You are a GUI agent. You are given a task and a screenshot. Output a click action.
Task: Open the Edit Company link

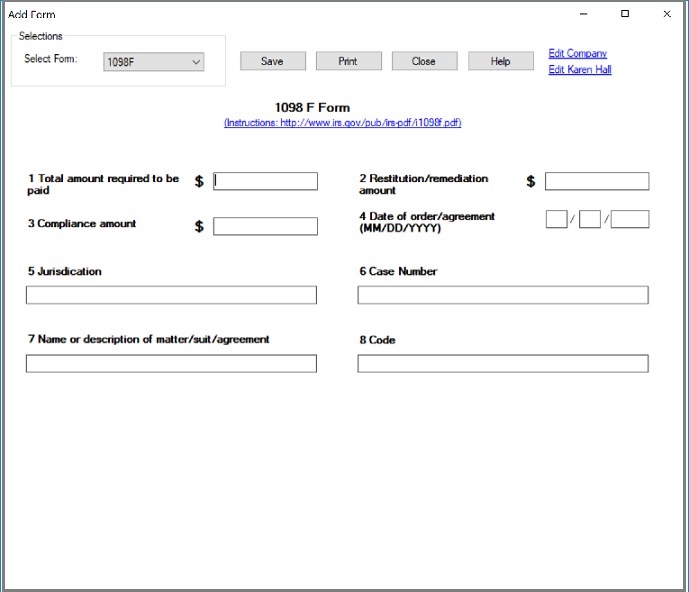click(578, 54)
